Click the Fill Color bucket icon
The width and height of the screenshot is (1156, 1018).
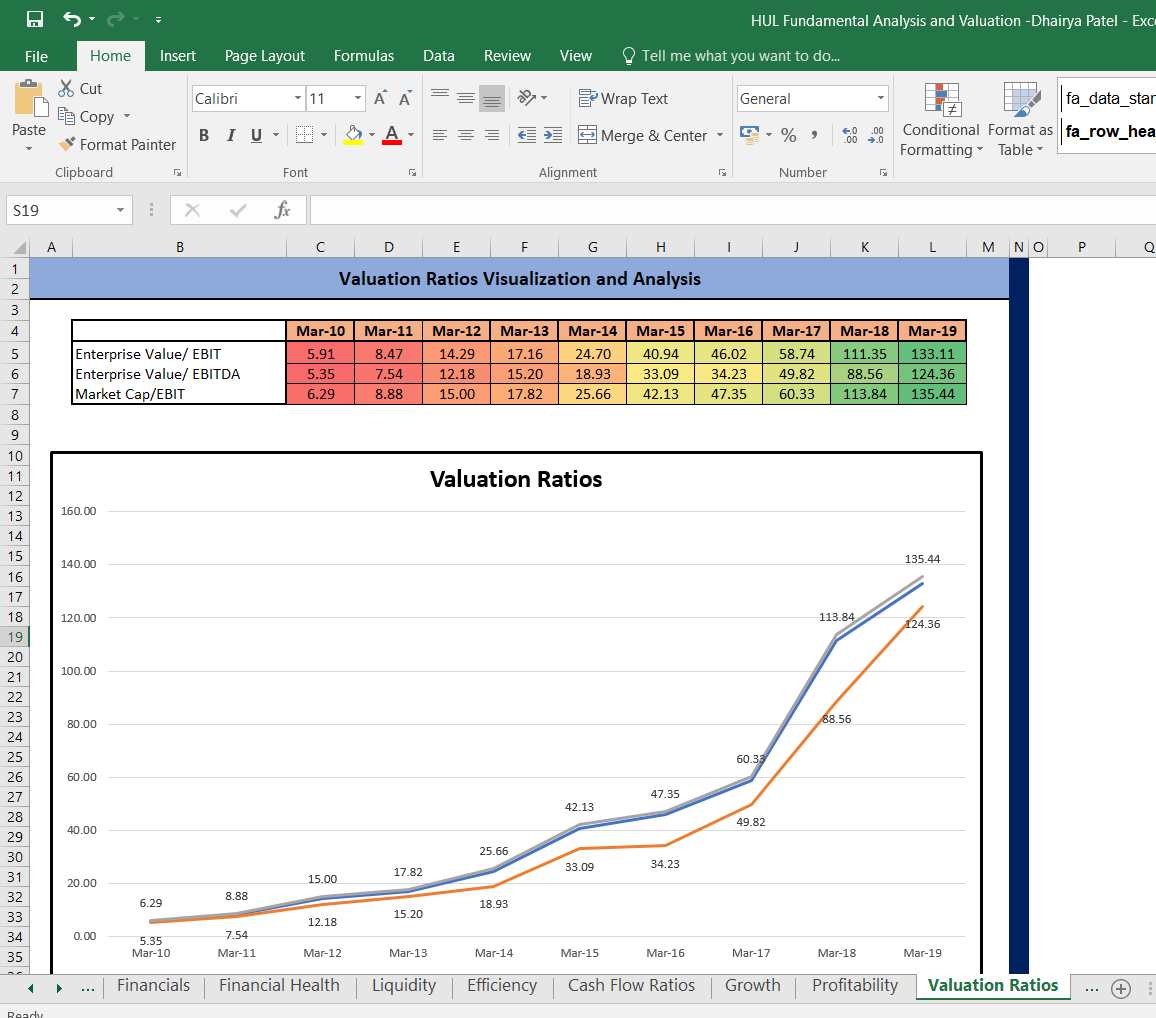click(x=353, y=135)
